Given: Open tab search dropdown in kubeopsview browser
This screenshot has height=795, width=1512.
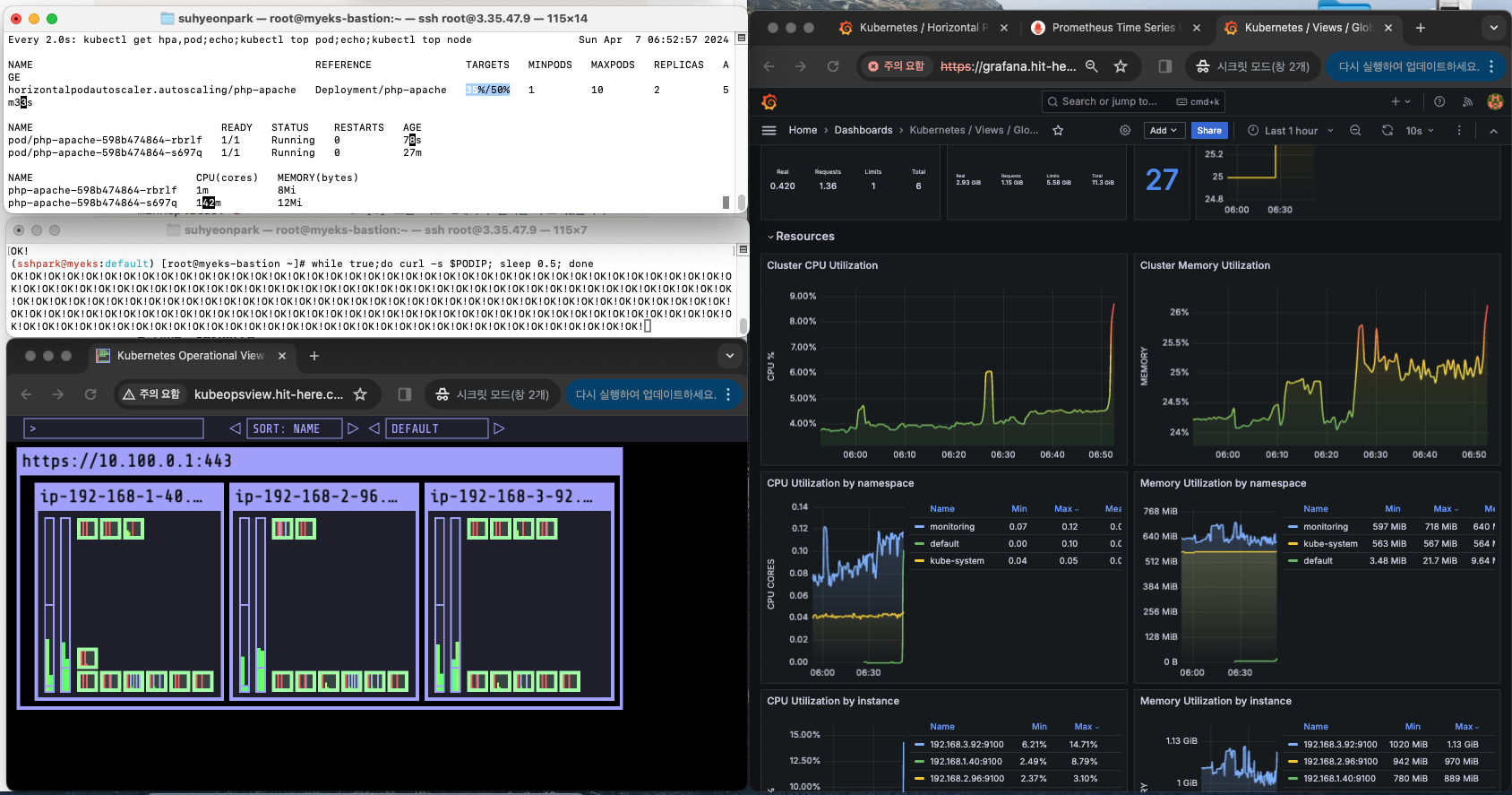Looking at the screenshot, I should [730, 356].
